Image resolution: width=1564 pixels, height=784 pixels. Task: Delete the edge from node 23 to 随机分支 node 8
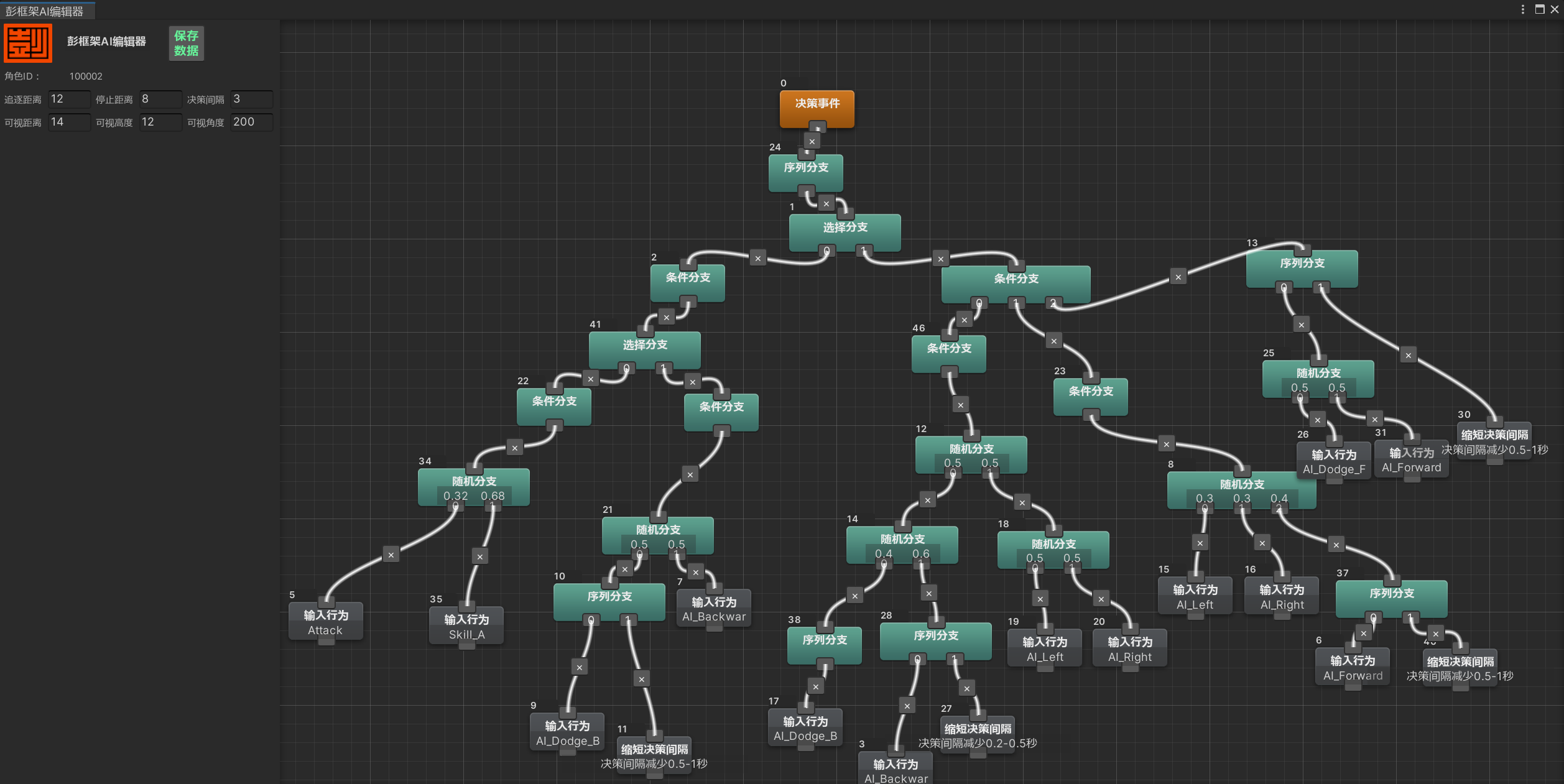[x=1166, y=445]
